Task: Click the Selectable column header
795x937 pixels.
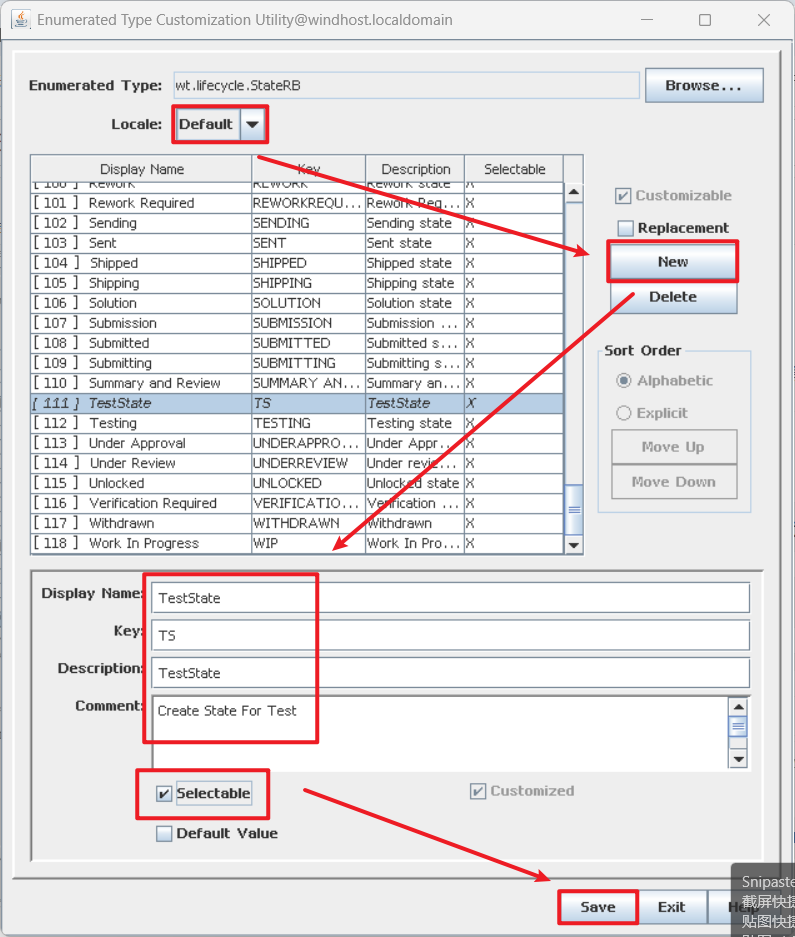Action: point(514,169)
